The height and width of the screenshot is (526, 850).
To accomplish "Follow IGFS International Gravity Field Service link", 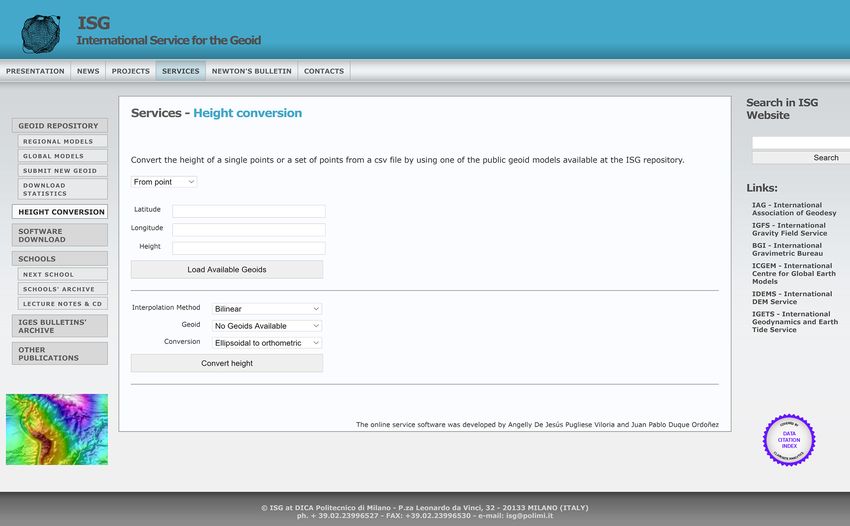I will (x=789, y=229).
